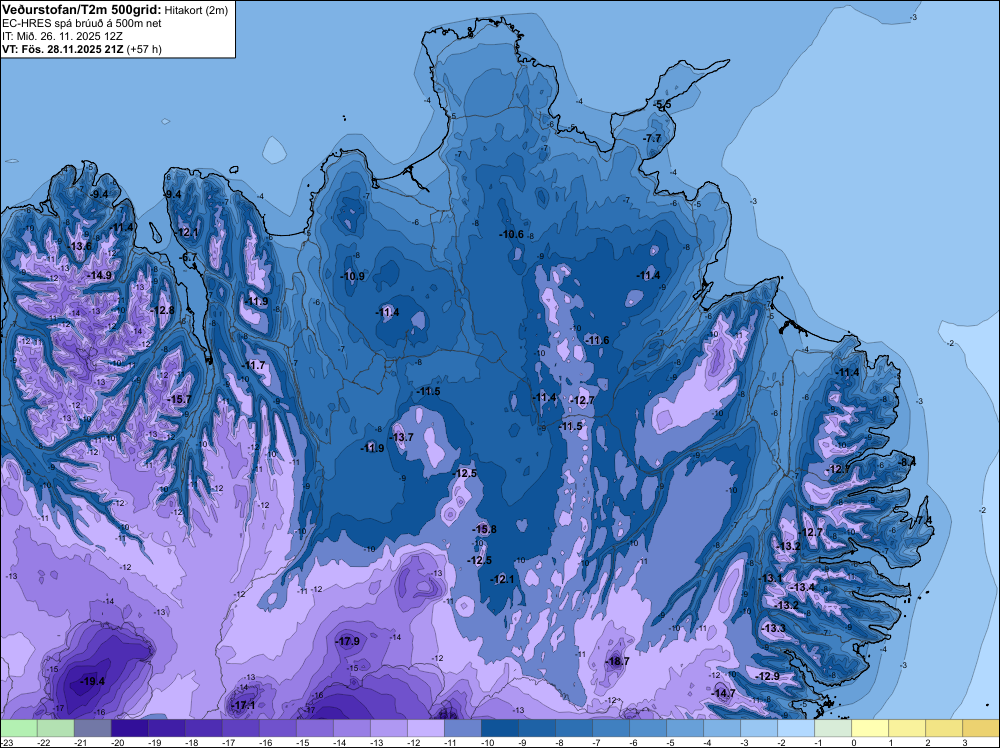1000x748 pixels.
Task: Select the dark purple -20 legend swatch
Action: coord(129,728)
